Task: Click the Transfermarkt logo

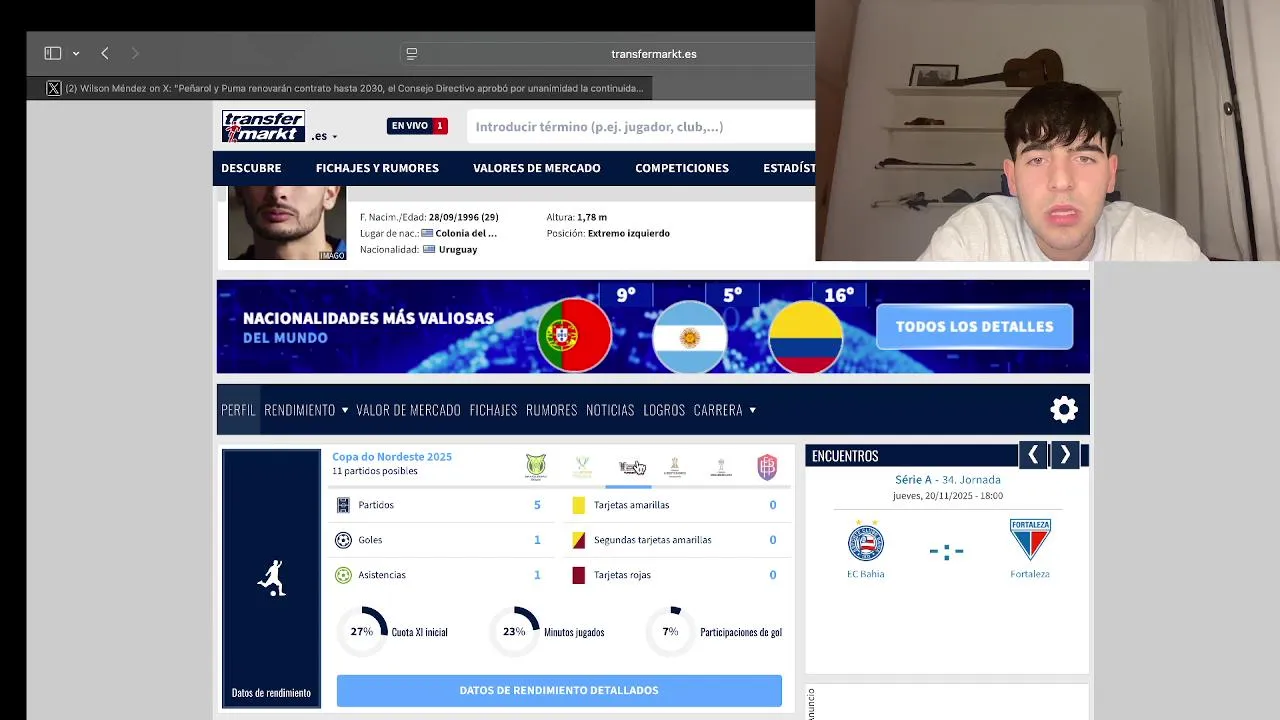Action: [x=263, y=127]
